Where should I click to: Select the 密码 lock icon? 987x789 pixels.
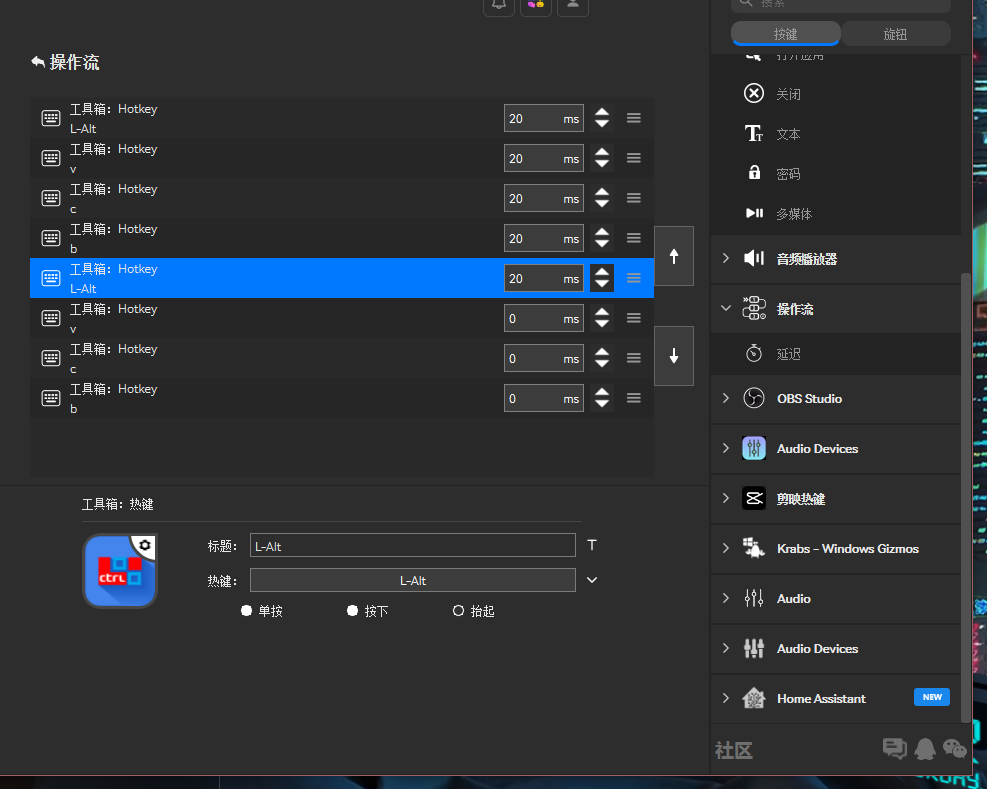[754, 174]
